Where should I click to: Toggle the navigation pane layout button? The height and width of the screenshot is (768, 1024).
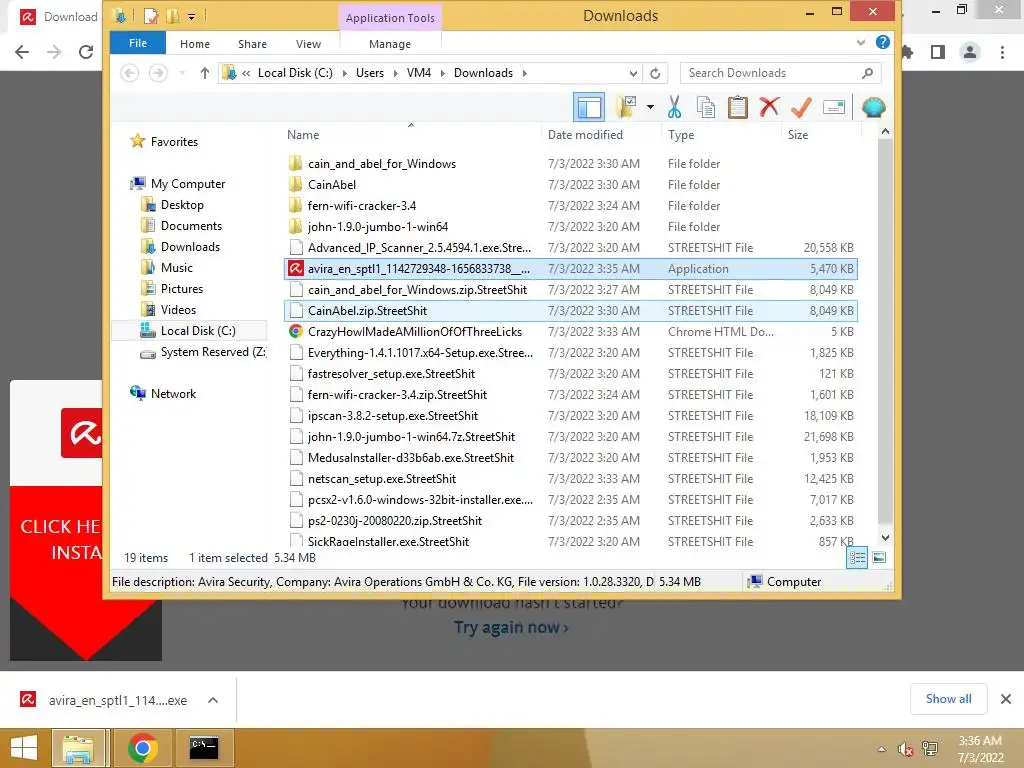[589, 107]
